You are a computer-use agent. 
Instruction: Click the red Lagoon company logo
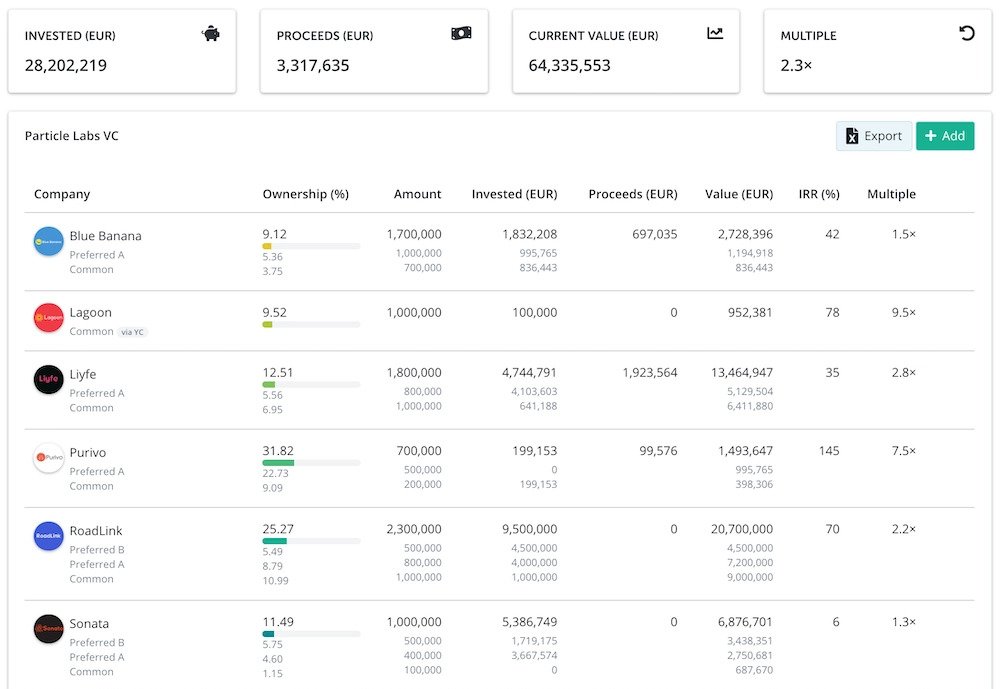tap(49, 318)
